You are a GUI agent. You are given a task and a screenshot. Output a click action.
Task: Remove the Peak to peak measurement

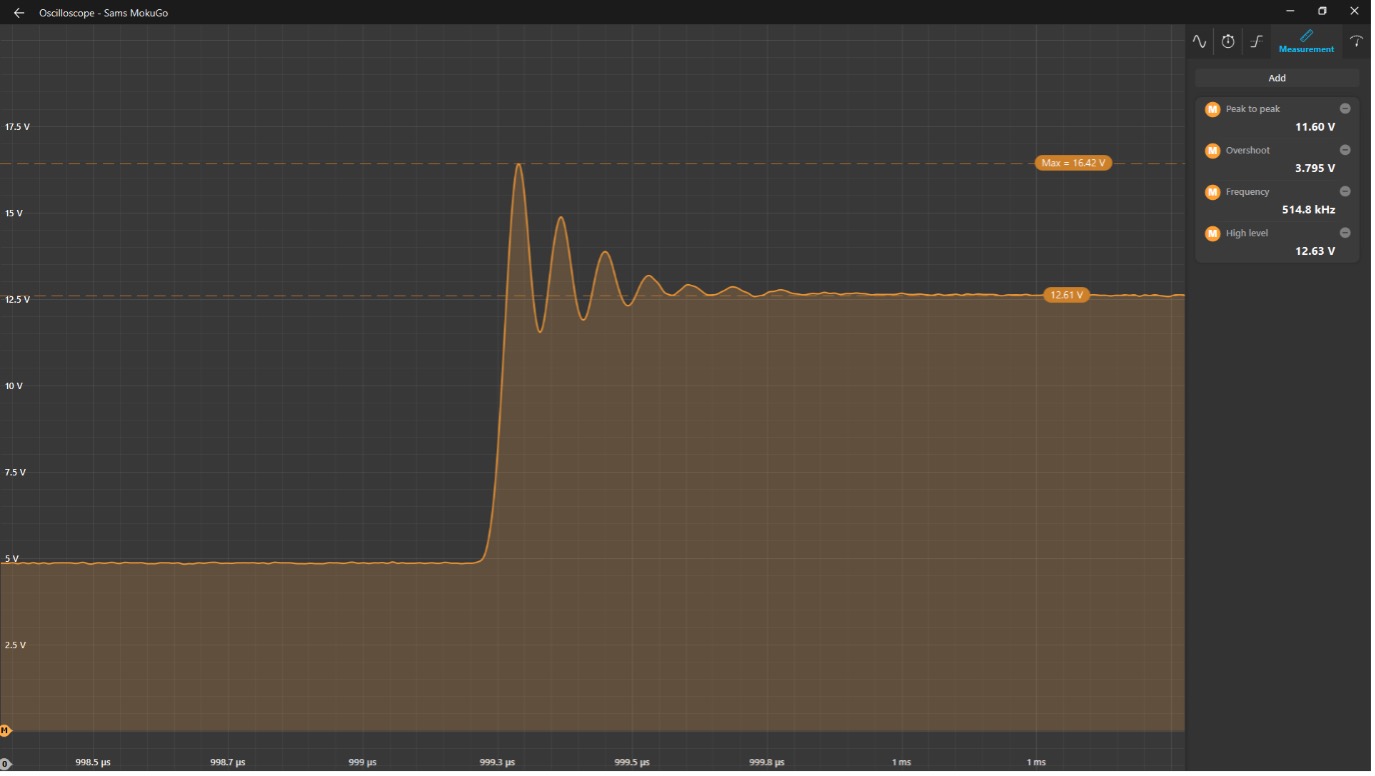pos(1345,109)
